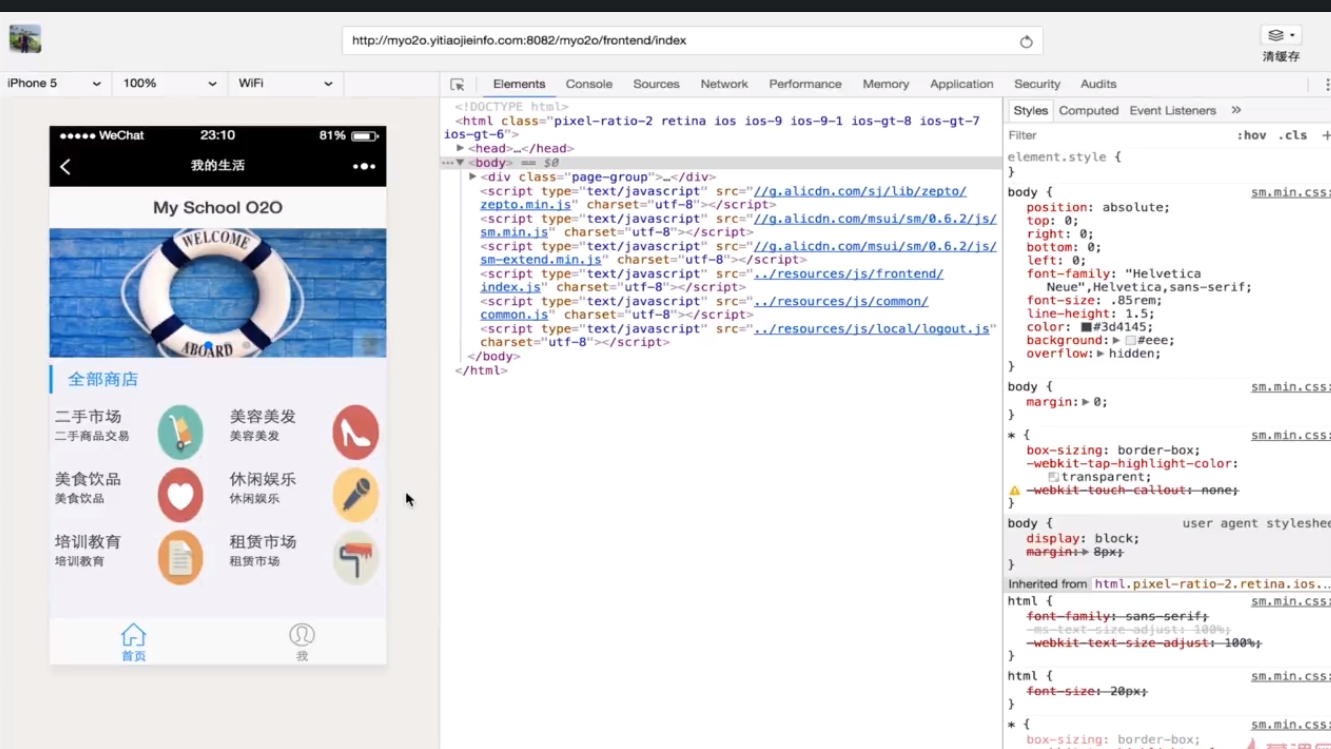Open the local/logout.js script link
Image resolution: width=1331 pixels, height=749 pixels.
click(x=871, y=328)
